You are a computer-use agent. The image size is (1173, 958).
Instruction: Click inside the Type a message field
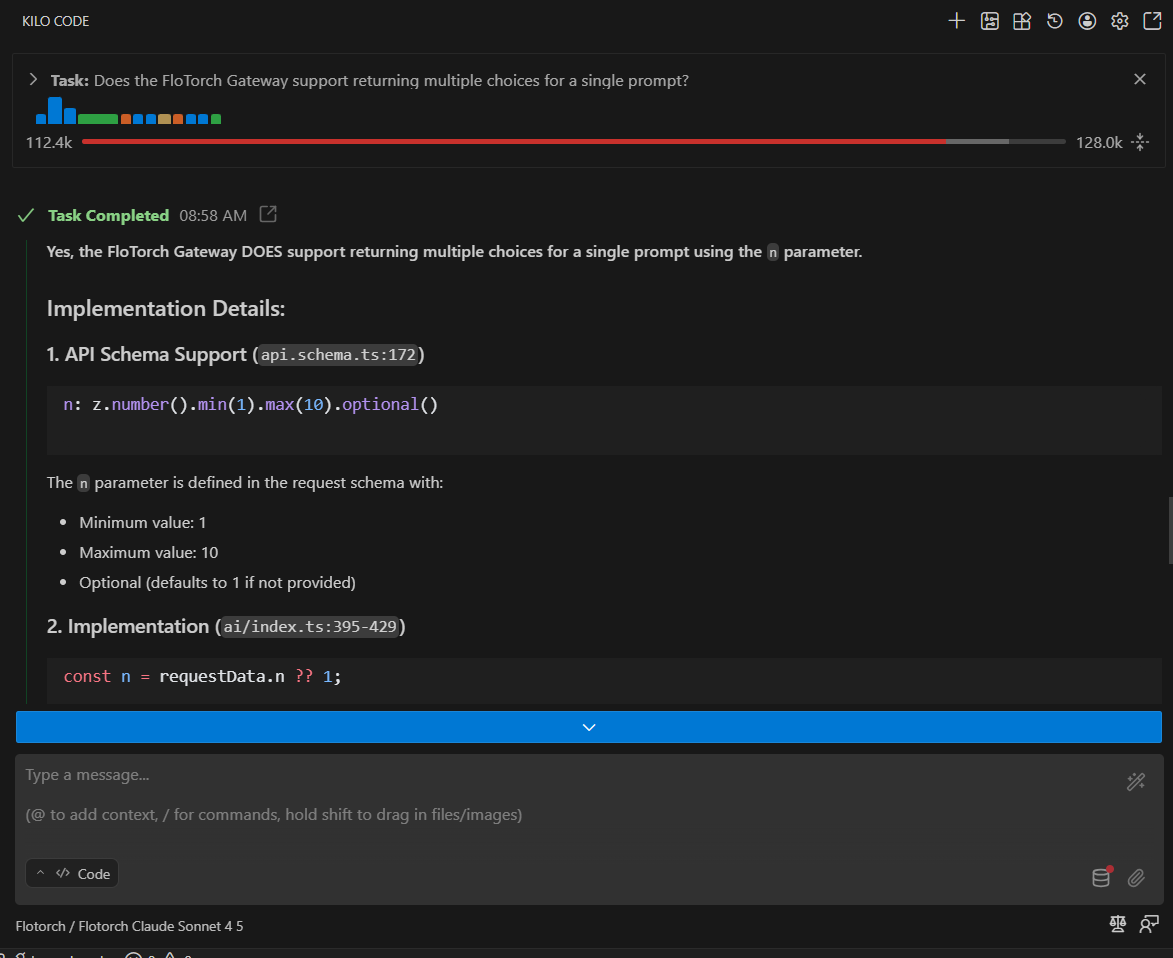point(300,775)
